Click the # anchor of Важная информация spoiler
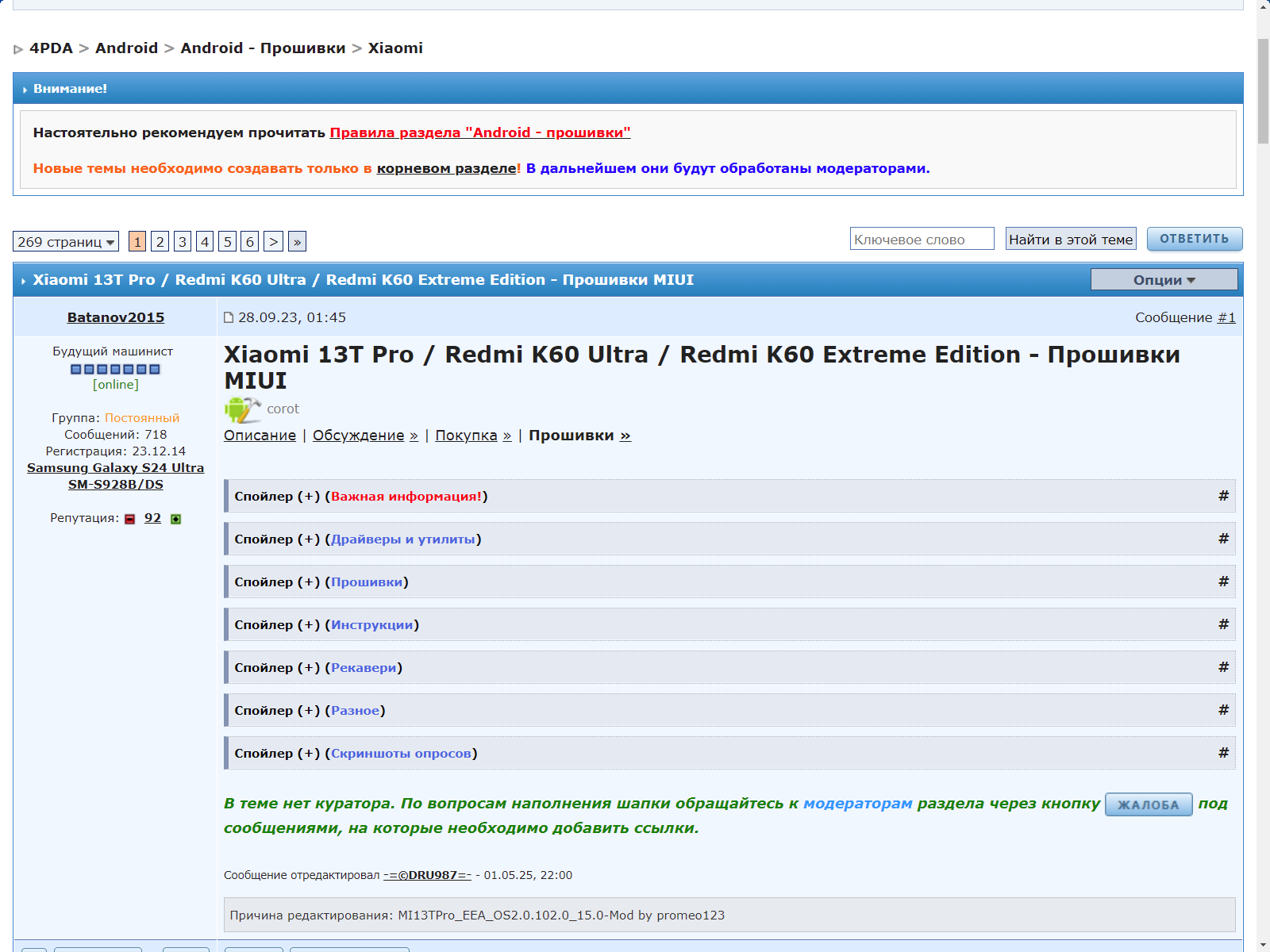The width and height of the screenshot is (1270, 952). pos(1223,496)
